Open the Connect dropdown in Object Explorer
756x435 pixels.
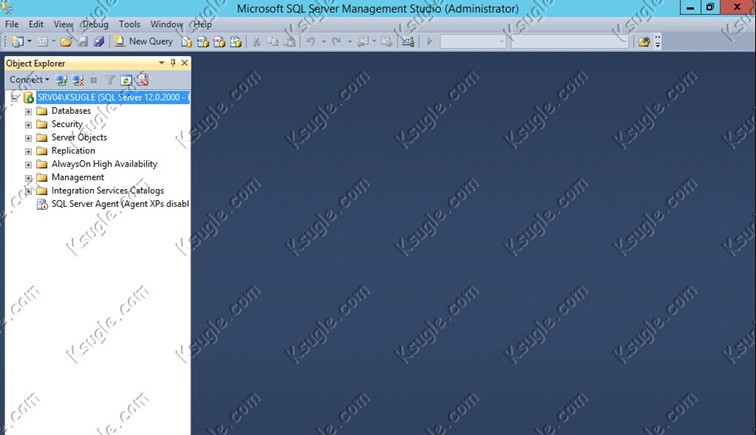click(x=29, y=80)
